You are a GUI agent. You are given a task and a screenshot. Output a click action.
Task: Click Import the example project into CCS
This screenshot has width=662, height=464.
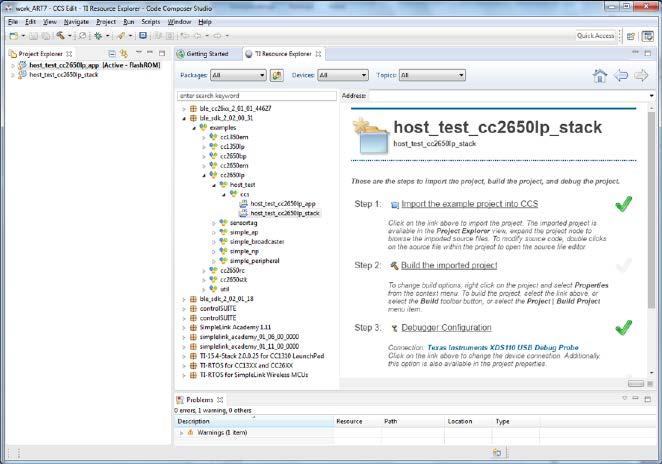(469, 204)
